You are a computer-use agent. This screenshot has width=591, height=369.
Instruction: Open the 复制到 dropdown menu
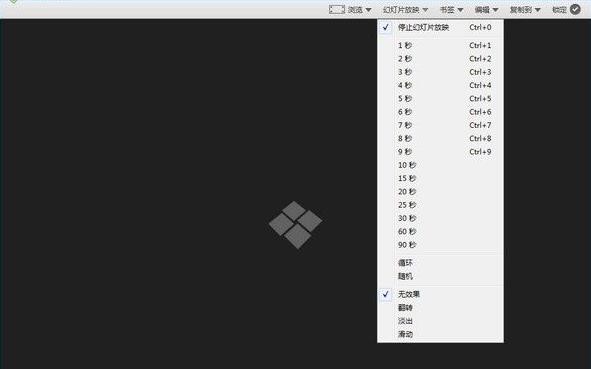(525, 10)
